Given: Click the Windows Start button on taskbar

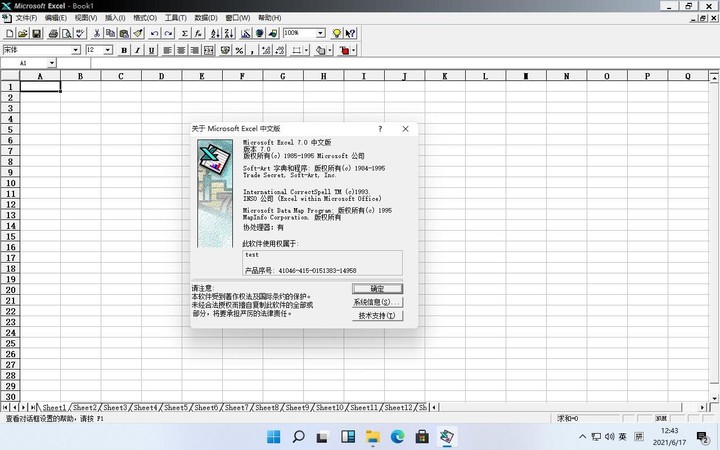Looking at the screenshot, I should (x=272, y=437).
